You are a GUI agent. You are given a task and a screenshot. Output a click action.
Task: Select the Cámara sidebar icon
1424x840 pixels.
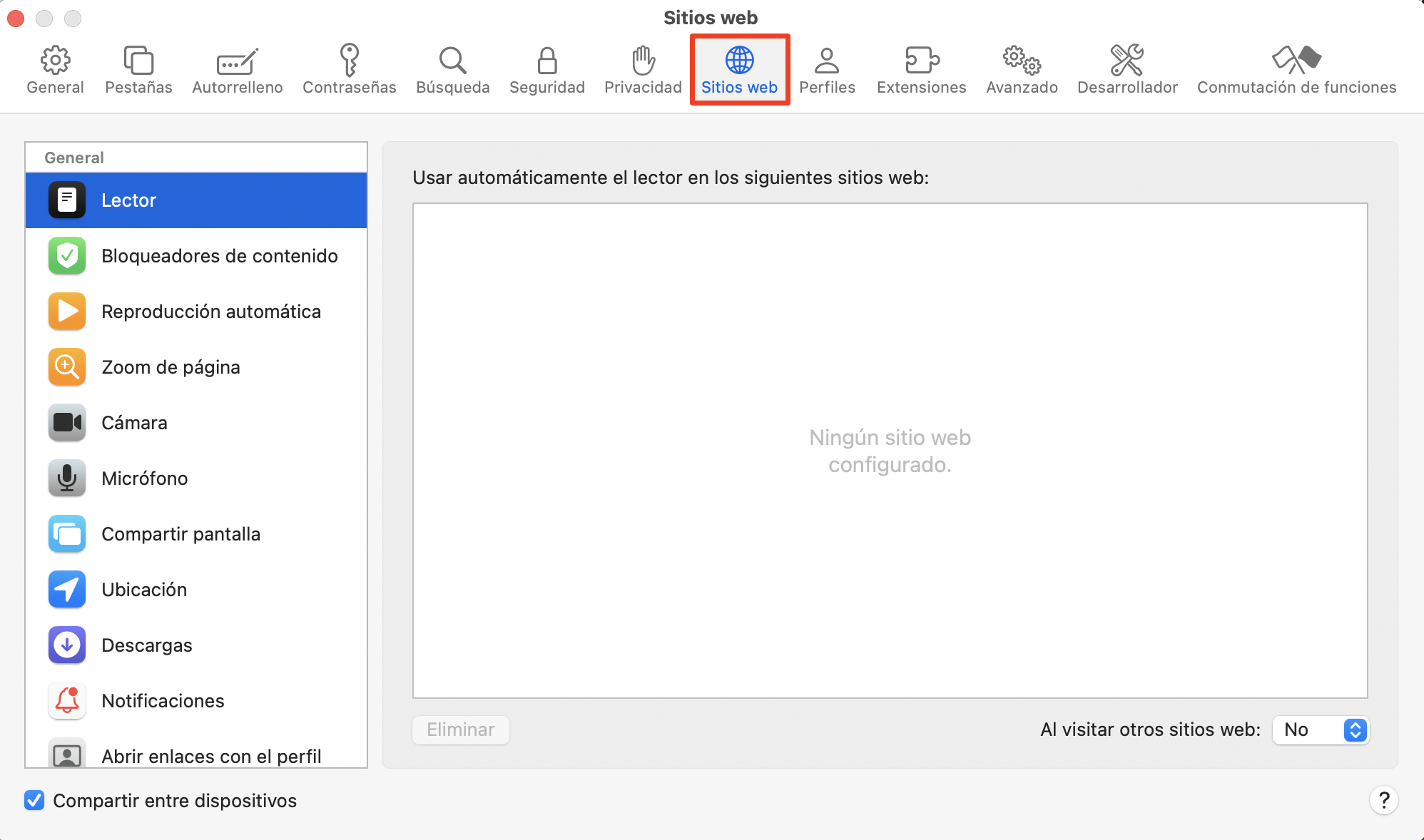pos(66,422)
